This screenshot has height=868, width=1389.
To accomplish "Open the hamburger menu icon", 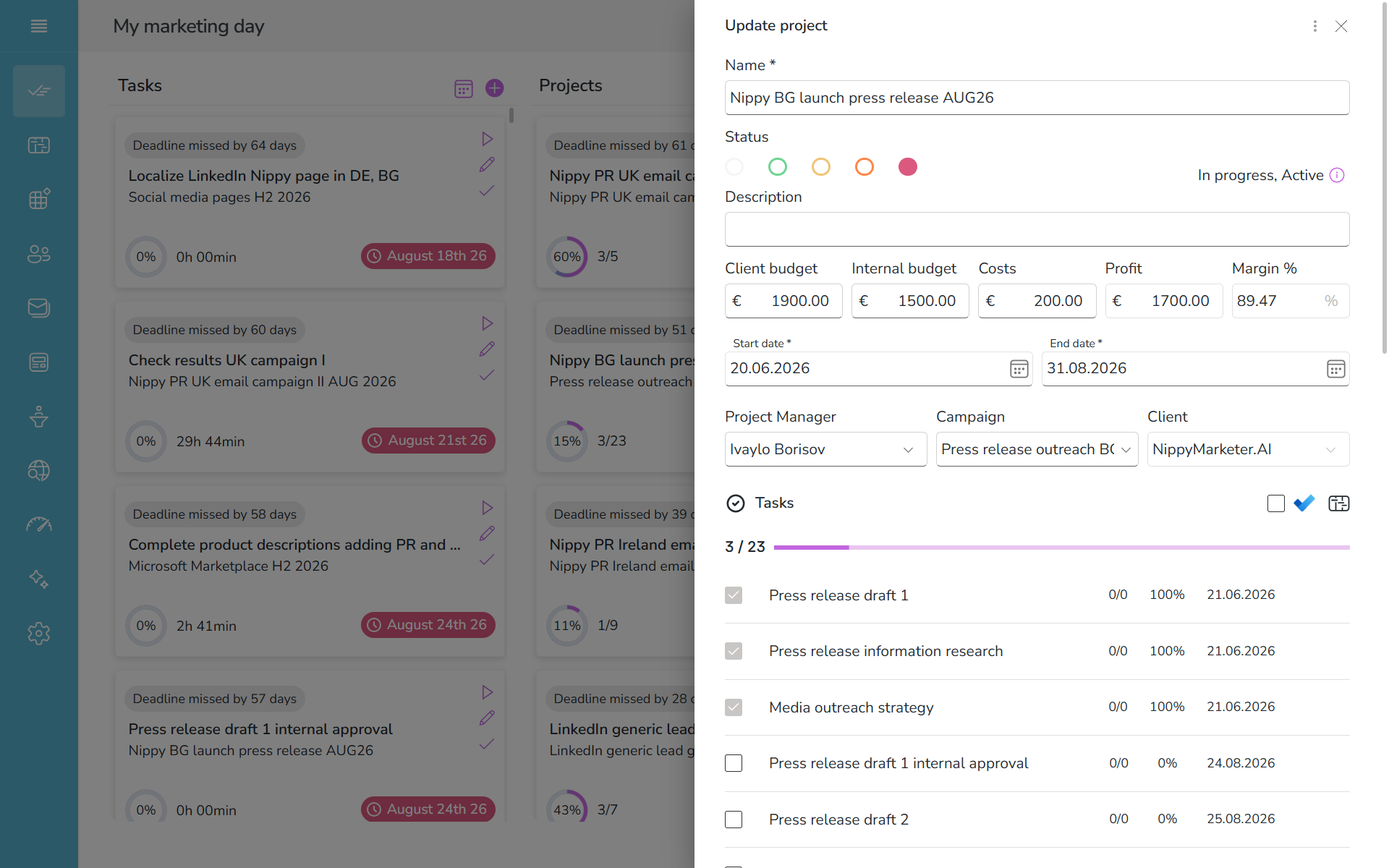I will point(39,26).
